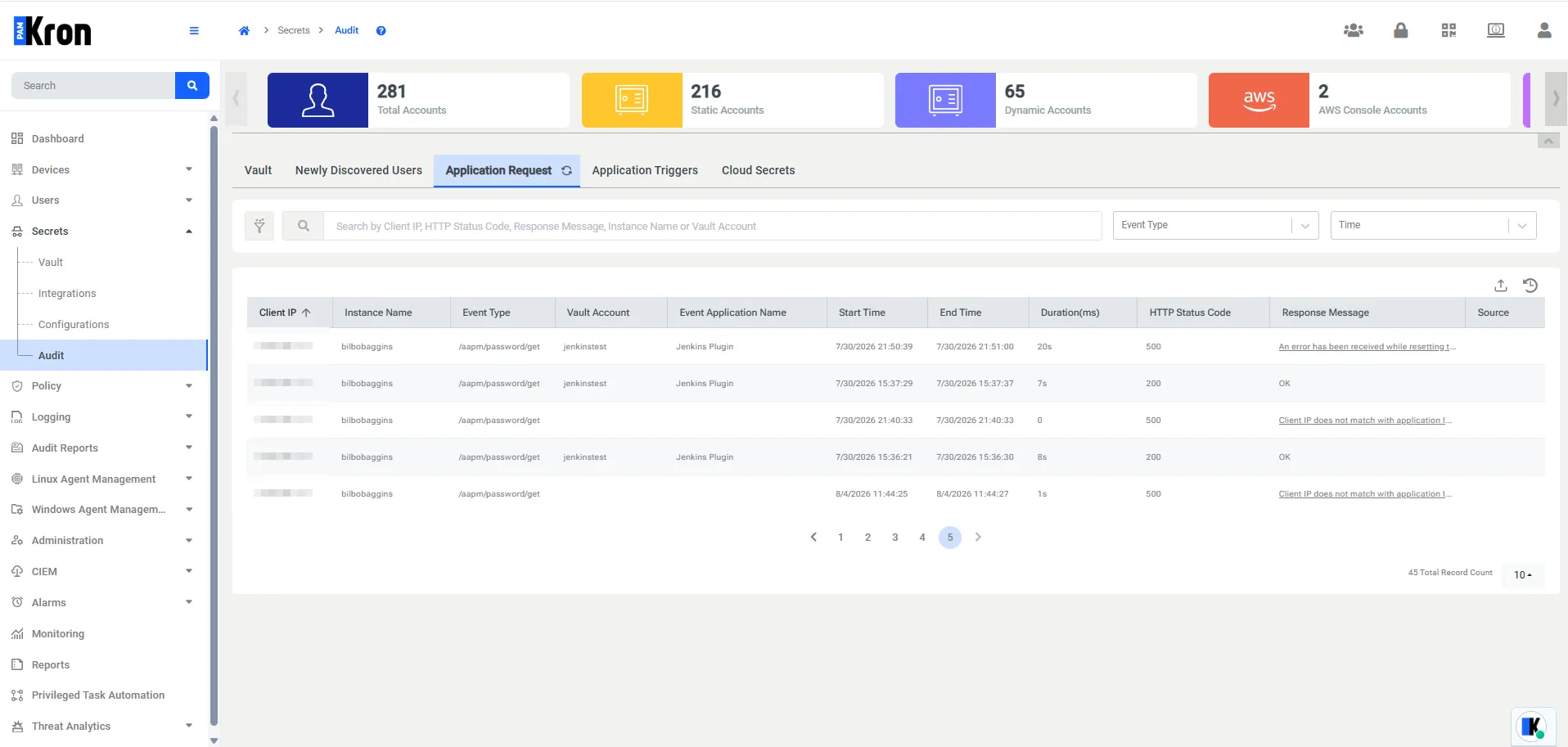Click the blue search magnifier button
Image resolution: width=1568 pixels, height=747 pixels.
click(x=192, y=85)
